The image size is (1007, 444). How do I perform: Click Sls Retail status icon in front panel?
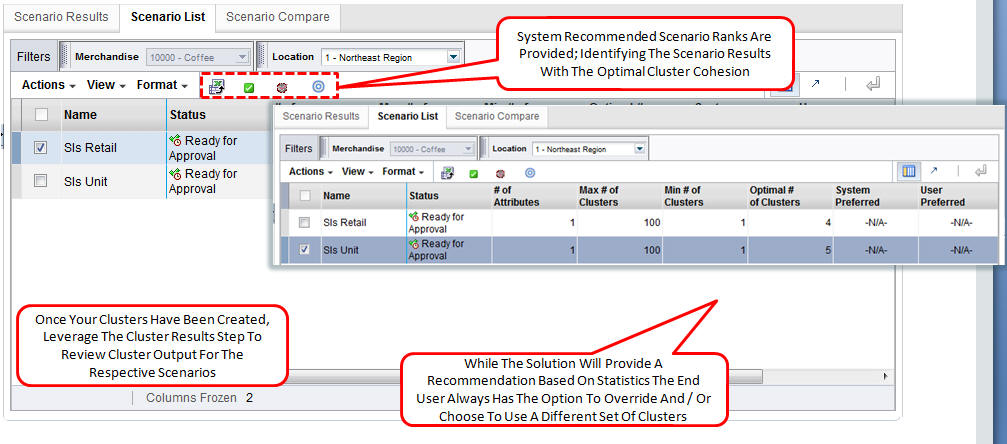[x=414, y=217]
